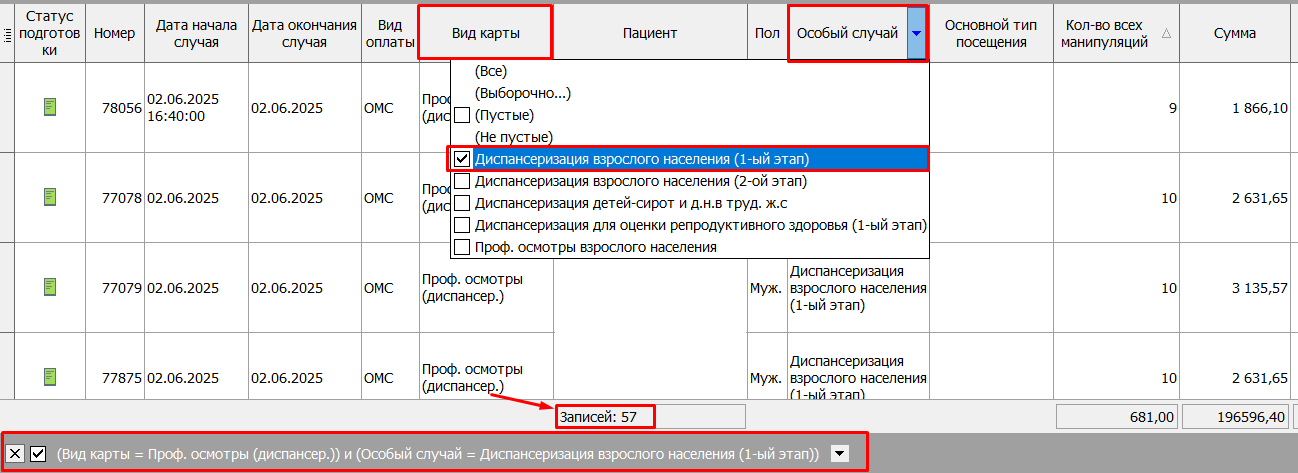Click Кол-во всех манипуляций column header
Viewport: 1298px width, 473px height.
tap(1117, 33)
